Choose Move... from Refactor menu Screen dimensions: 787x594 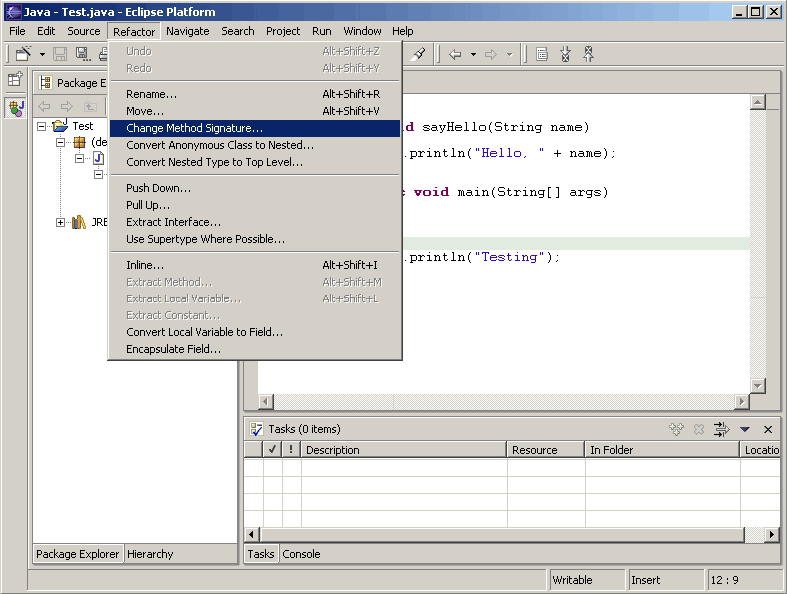click(255, 111)
